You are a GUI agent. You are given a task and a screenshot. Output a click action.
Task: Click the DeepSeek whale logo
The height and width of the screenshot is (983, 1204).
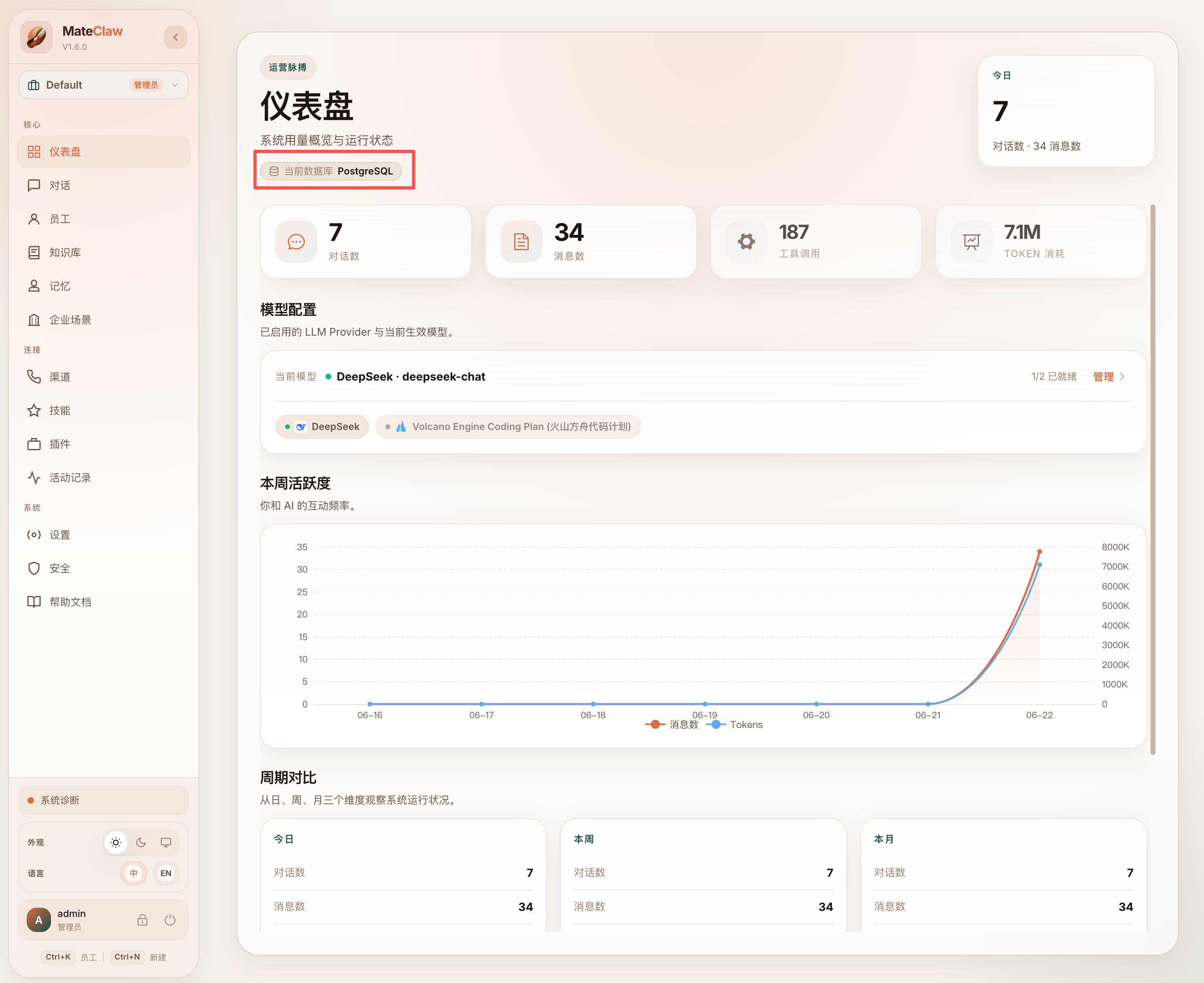(x=301, y=426)
